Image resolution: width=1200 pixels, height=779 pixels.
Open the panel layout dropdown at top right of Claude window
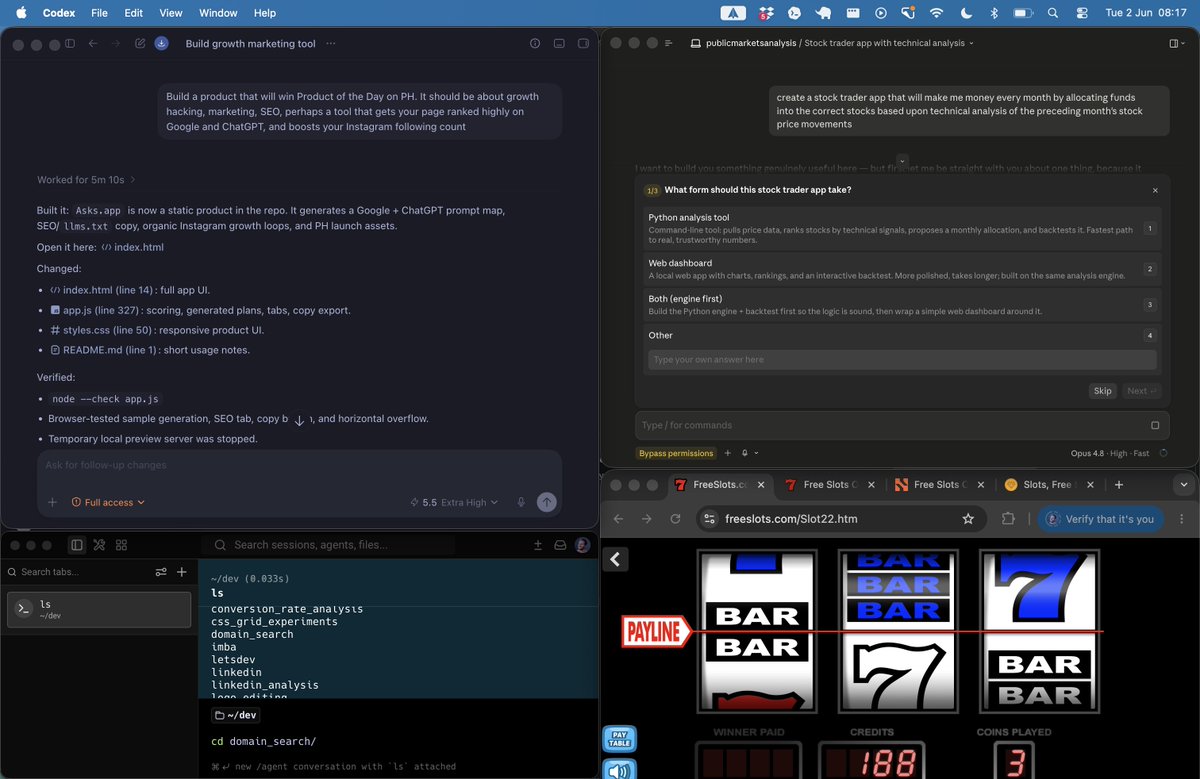[x=1177, y=43]
